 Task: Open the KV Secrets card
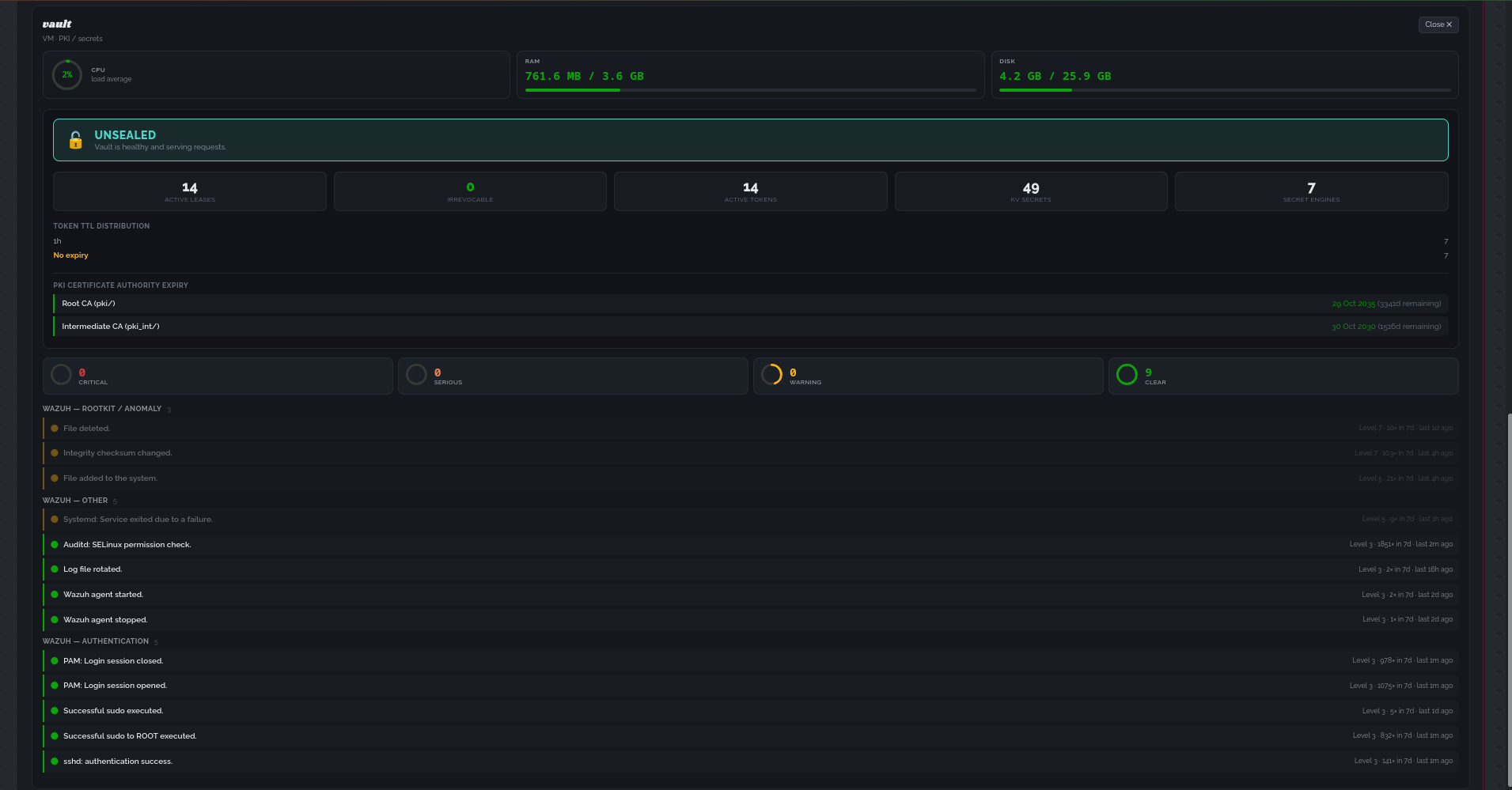tap(1031, 191)
